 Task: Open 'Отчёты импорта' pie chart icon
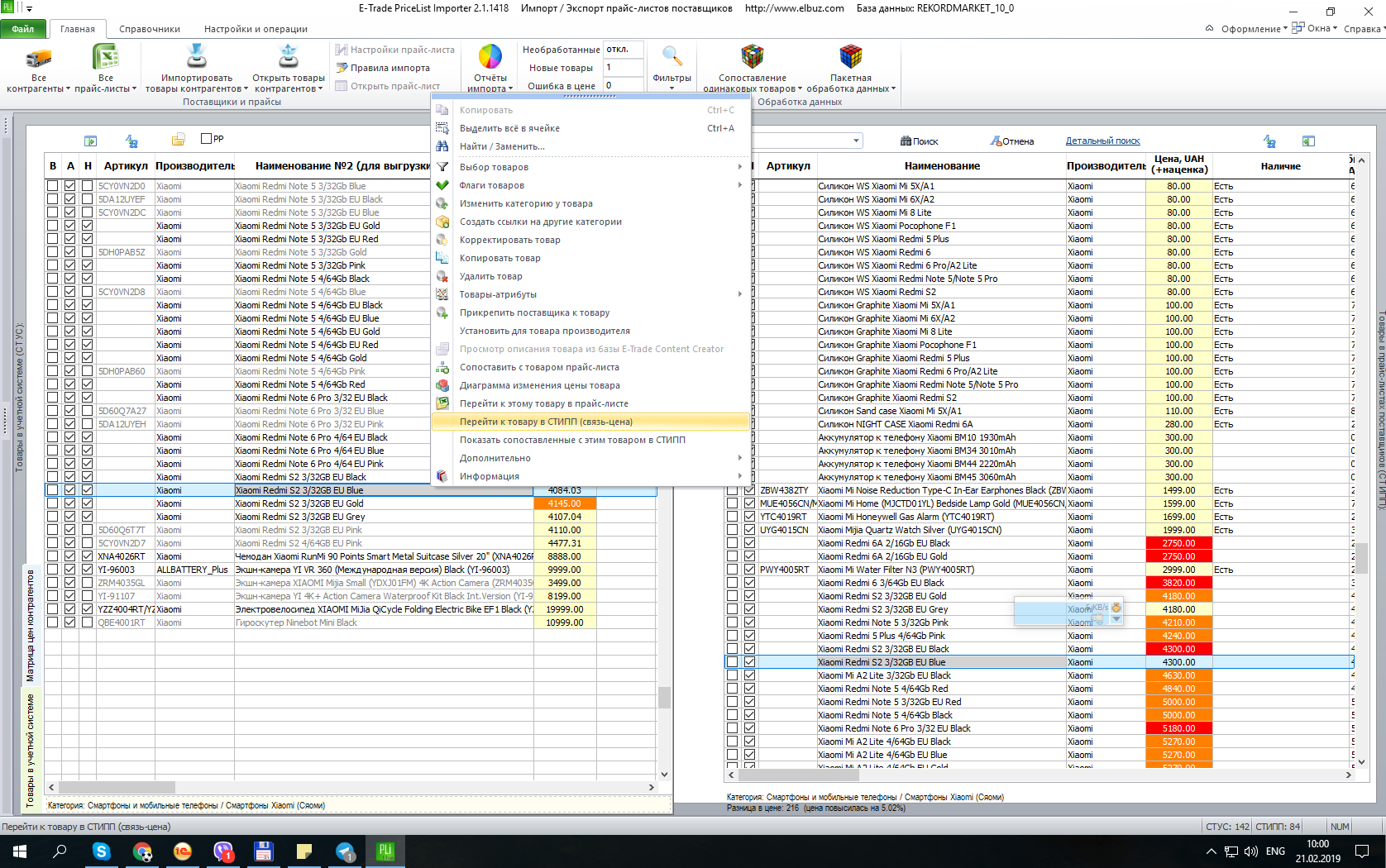point(490,56)
